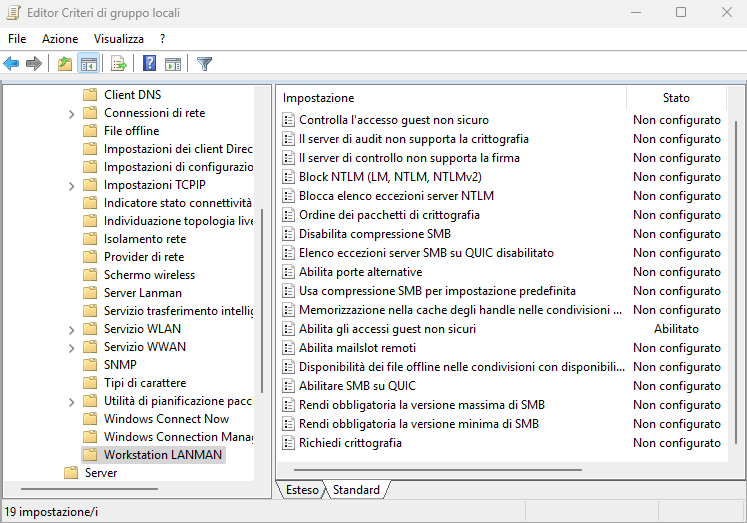This screenshot has height=523, width=747.
Task: Select Windows Connection Manager tree item
Action: point(178,437)
